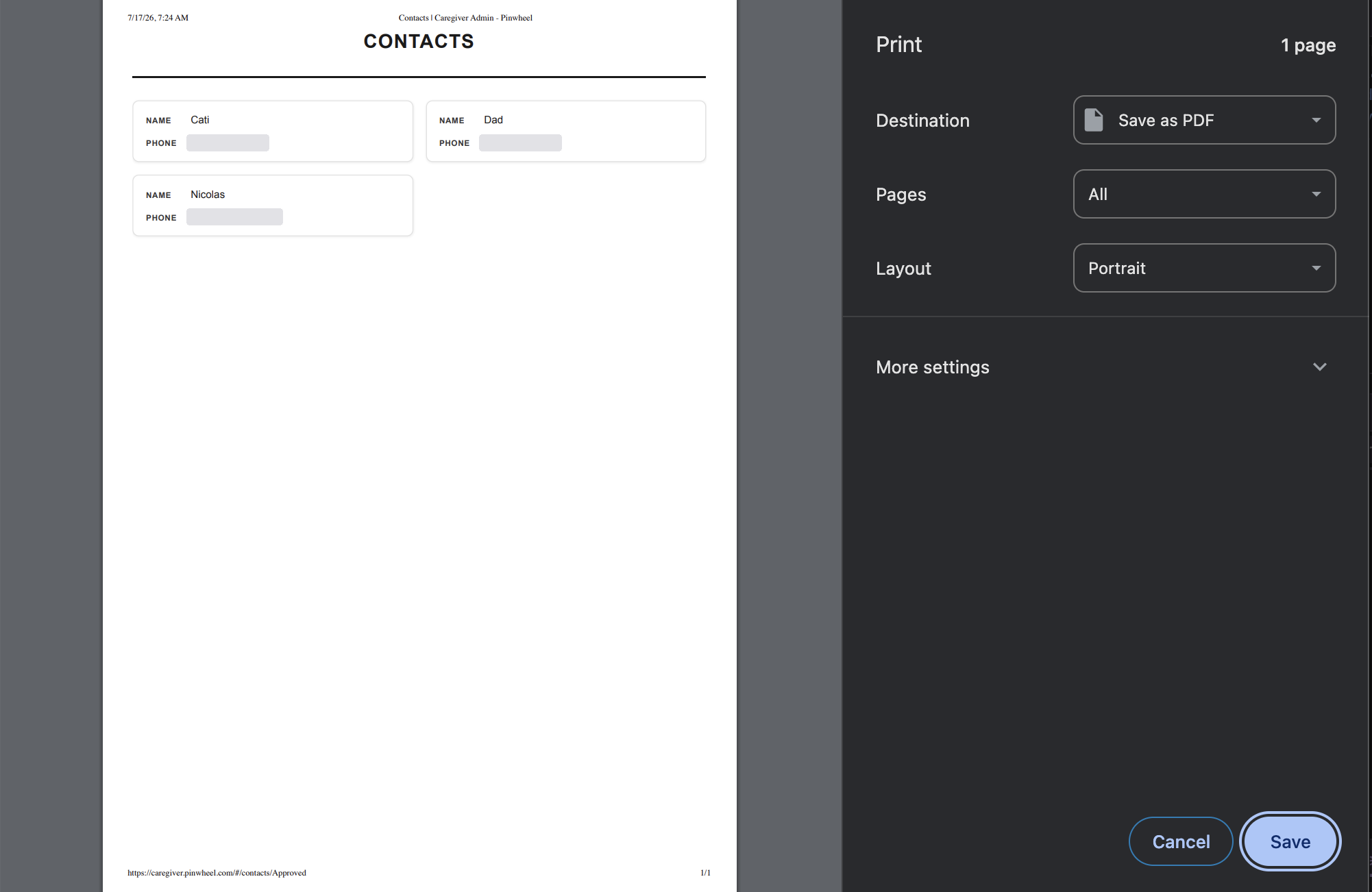The height and width of the screenshot is (892, 1372).
Task: Click the blurred phone field for Cati
Action: tap(228, 143)
